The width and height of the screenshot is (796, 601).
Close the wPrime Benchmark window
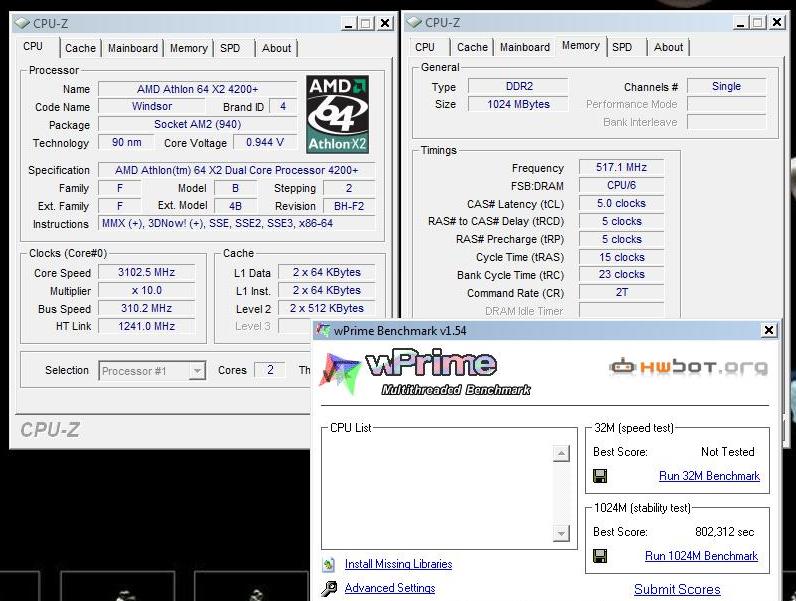coord(769,330)
